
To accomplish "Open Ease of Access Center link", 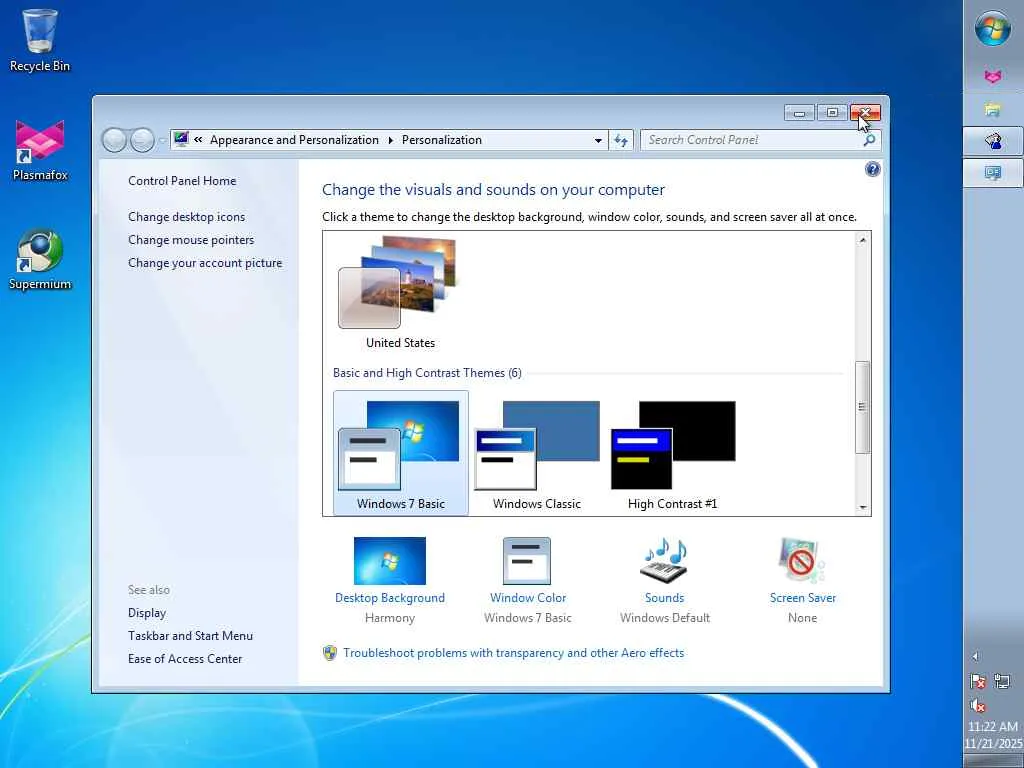I will [x=185, y=658].
